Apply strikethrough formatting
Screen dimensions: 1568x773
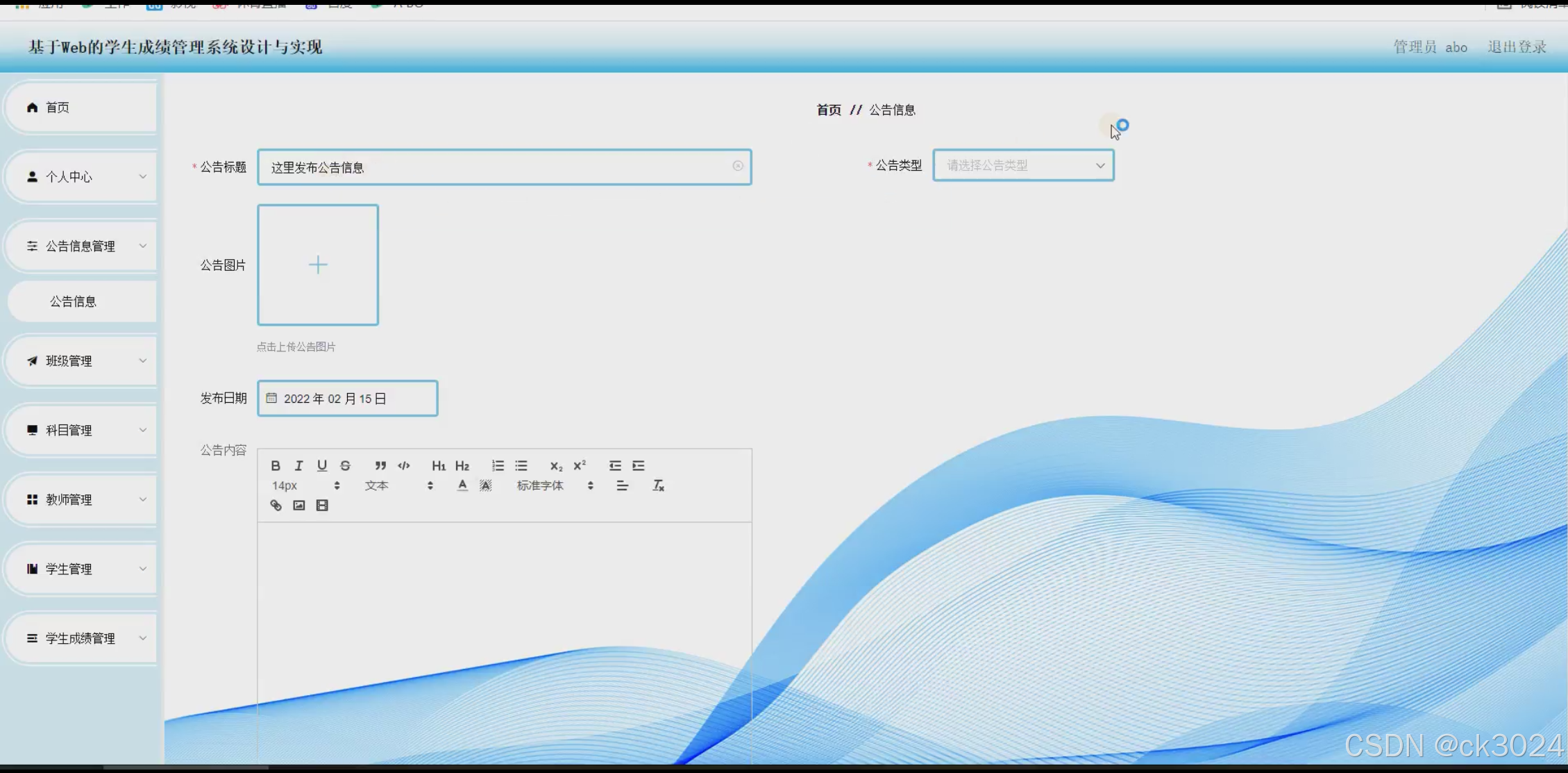coord(345,465)
